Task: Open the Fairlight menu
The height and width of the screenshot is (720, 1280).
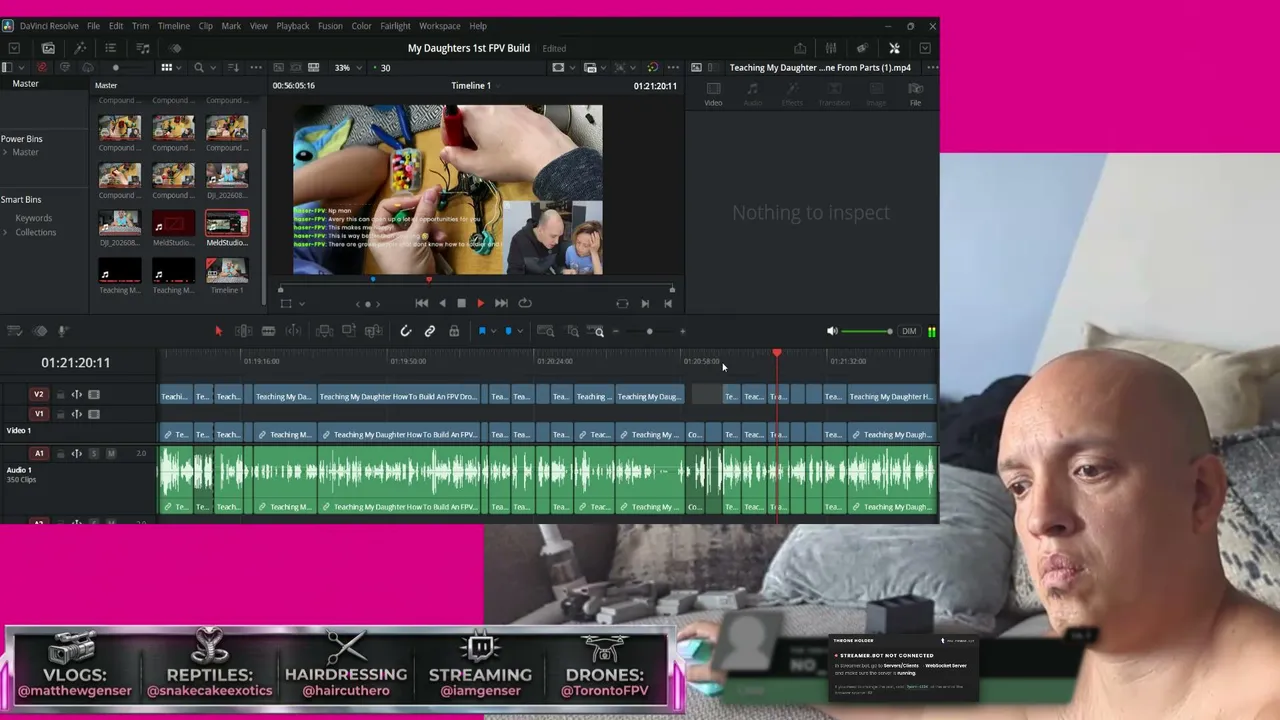Action: point(395,26)
